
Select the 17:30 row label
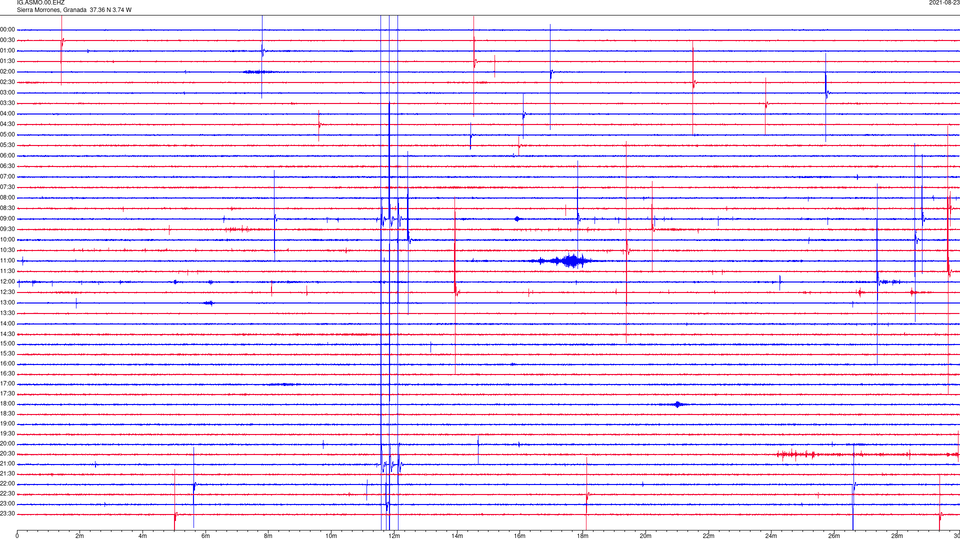pyautogui.click(x=8, y=394)
